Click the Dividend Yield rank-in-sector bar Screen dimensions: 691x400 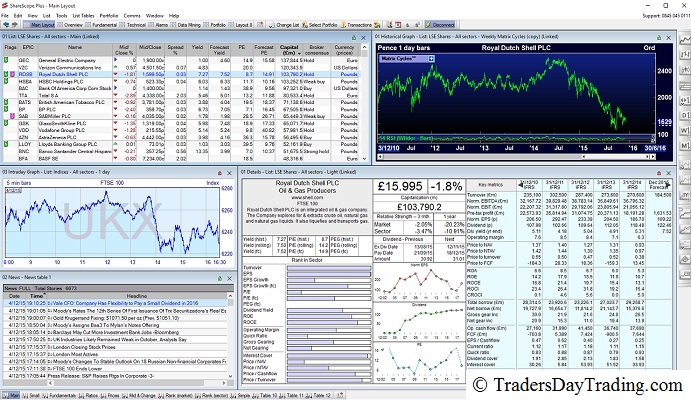(329, 310)
